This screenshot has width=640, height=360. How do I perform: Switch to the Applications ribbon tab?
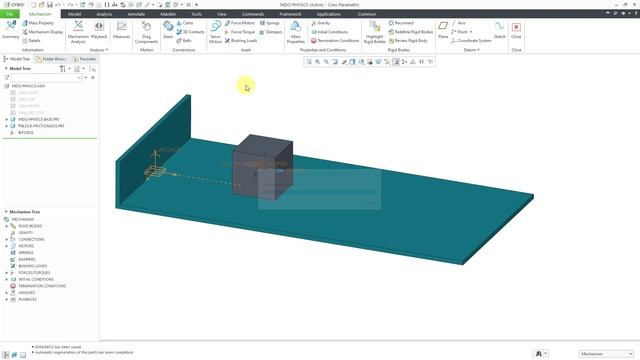[x=328, y=14]
